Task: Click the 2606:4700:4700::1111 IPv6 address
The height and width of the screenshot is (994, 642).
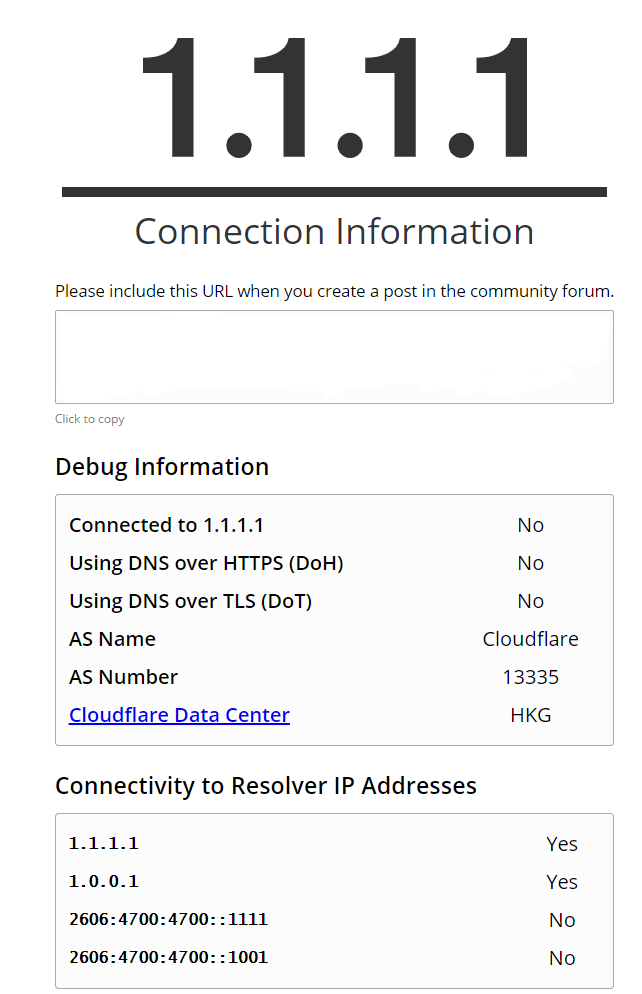Action: [x=169, y=919]
